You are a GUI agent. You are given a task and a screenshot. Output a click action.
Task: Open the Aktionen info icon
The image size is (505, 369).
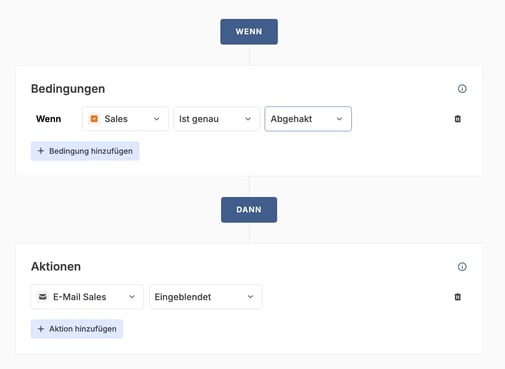tap(462, 267)
